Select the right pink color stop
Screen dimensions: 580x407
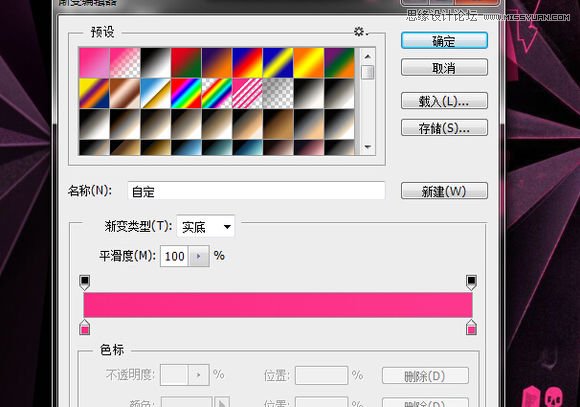471,327
